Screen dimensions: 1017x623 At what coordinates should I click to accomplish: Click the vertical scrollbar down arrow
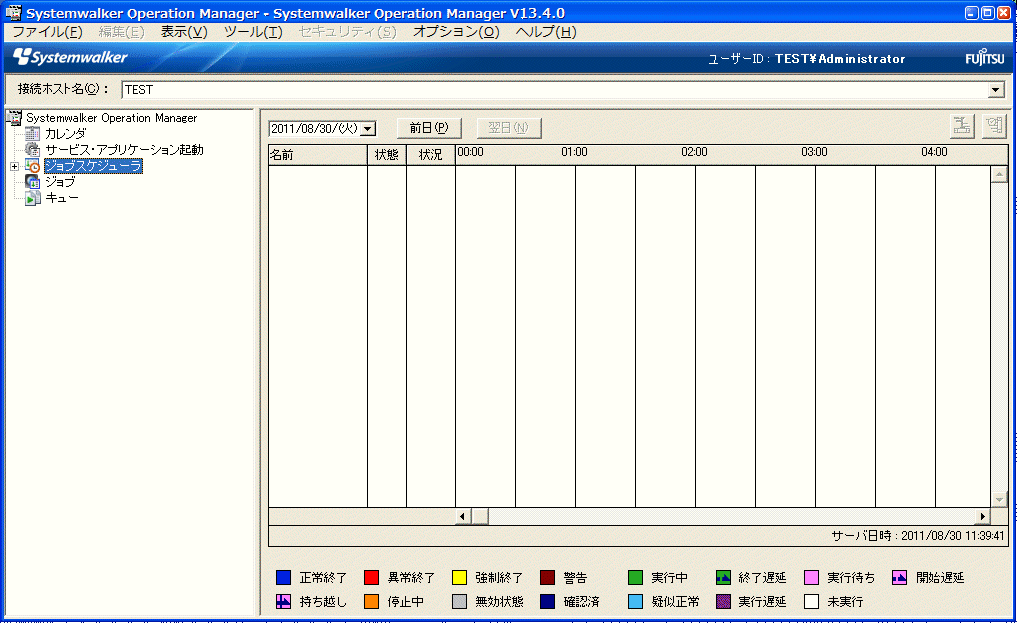point(999,500)
